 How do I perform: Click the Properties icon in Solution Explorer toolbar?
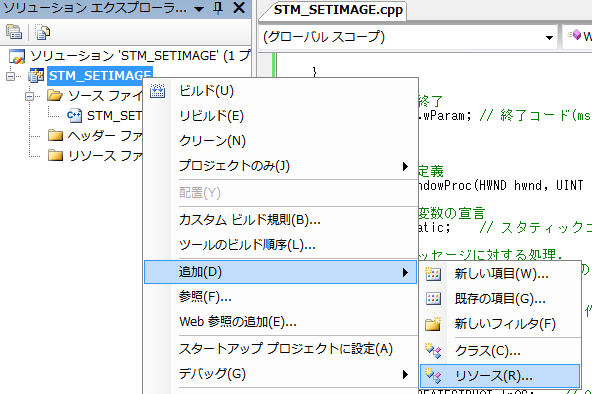(14, 32)
